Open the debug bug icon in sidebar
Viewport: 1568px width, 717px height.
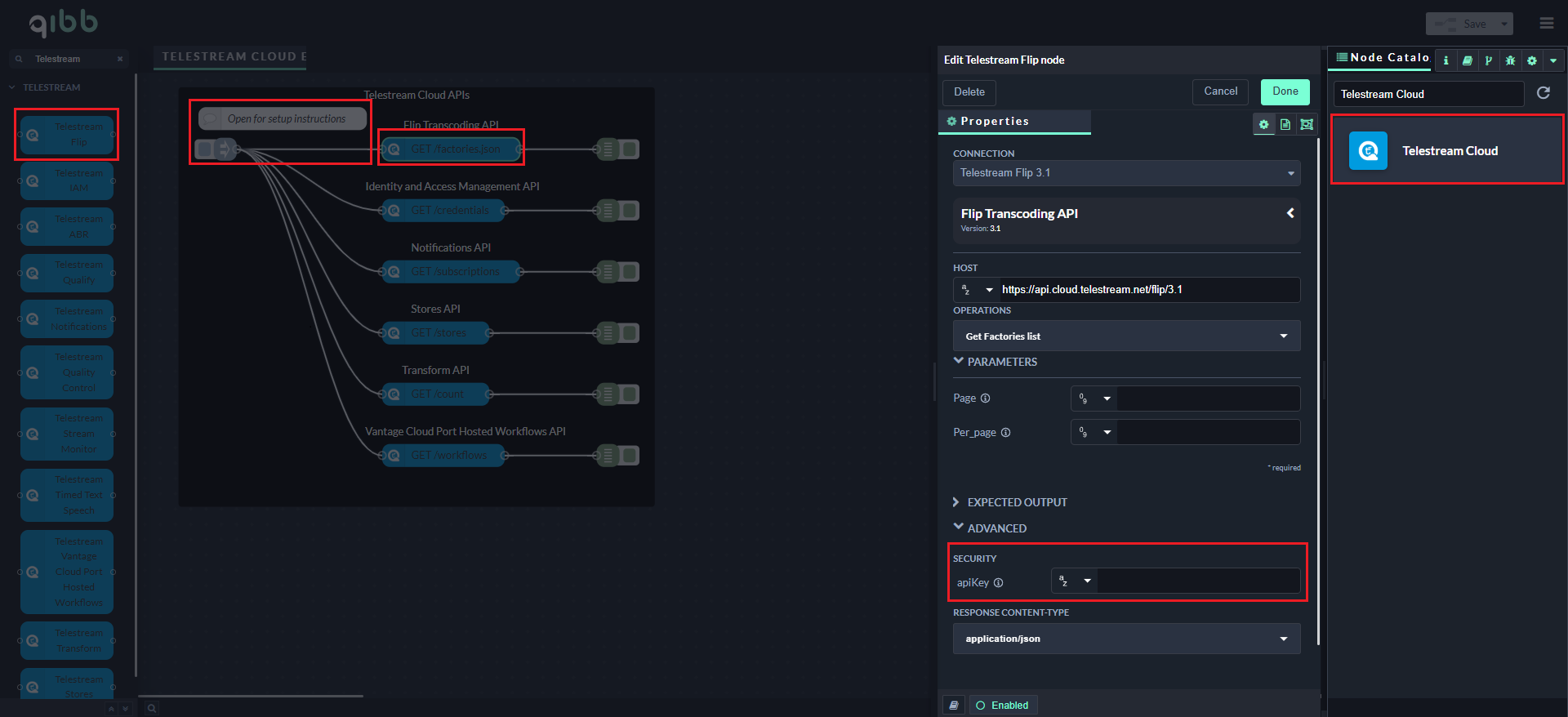[x=1510, y=60]
